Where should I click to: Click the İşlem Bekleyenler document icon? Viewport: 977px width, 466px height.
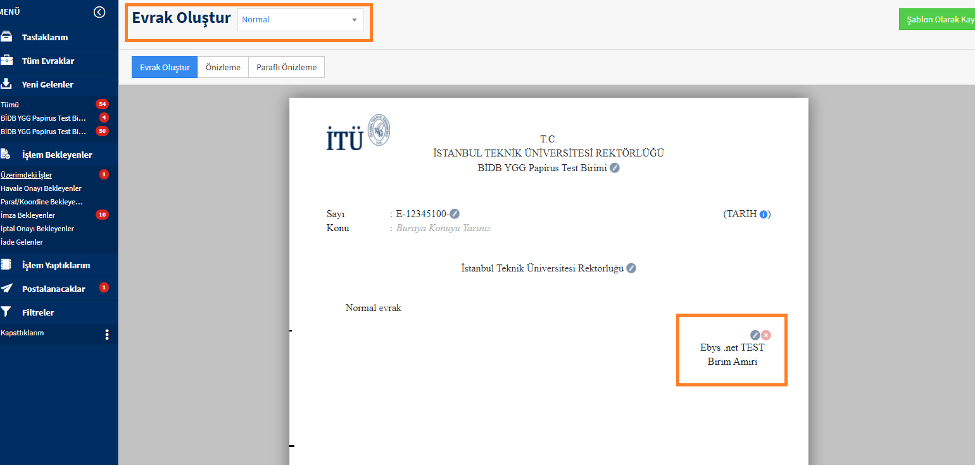(6, 155)
